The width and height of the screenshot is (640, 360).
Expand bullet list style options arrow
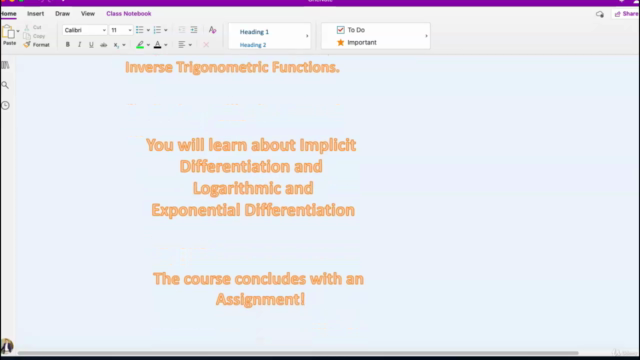tap(148, 30)
